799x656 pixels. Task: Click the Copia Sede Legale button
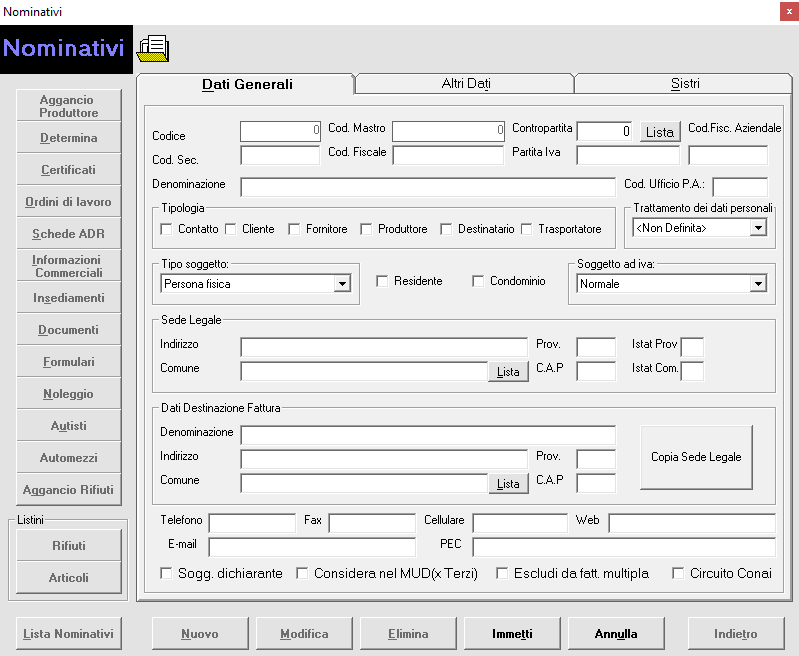click(696, 457)
